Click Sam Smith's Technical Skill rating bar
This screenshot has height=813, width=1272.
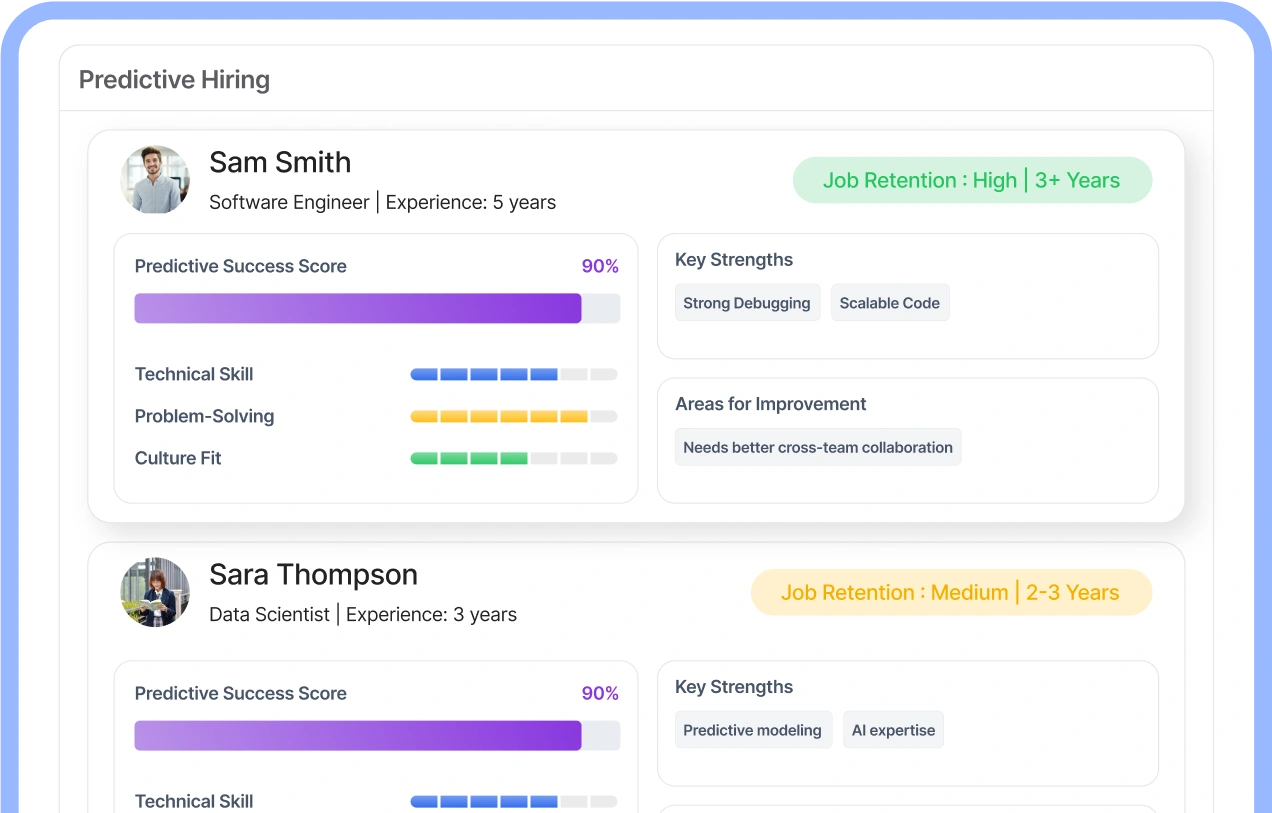coord(514,374)
